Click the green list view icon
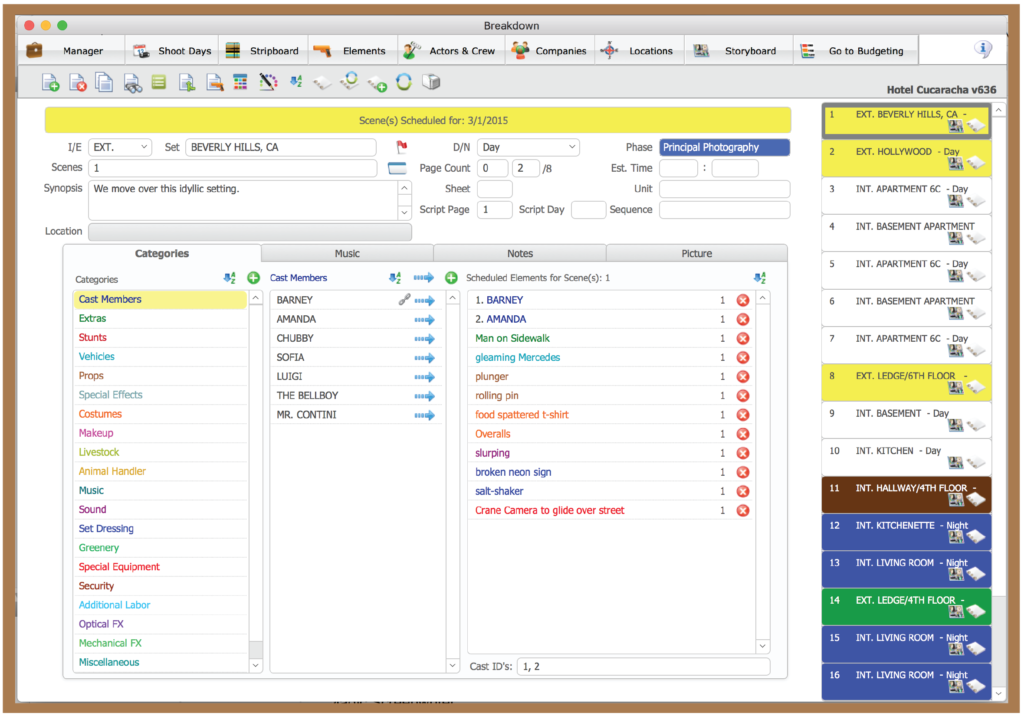The image size is (1024, 716). (159, 82)
